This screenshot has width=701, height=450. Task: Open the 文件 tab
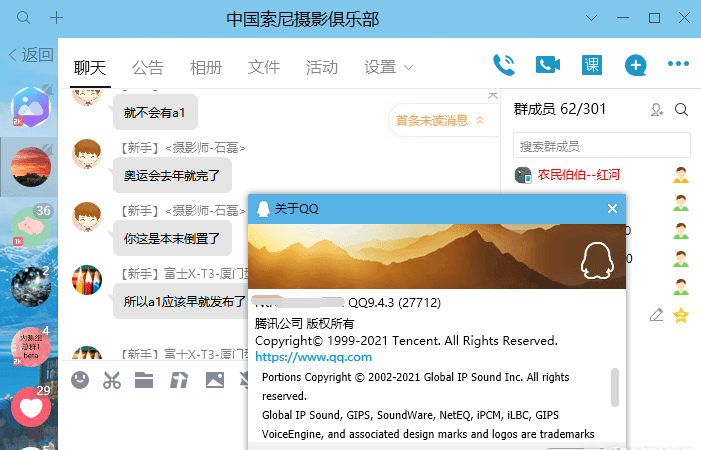click(264, 68)
